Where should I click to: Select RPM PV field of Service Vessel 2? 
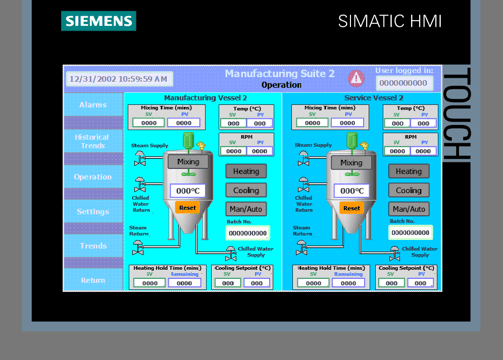coord(423,151)
